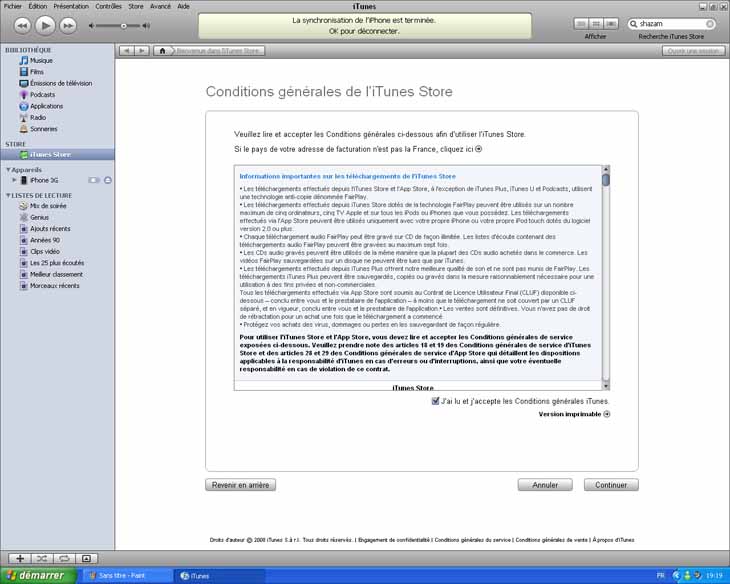The width and height of the screenshot is (730, 584).
Task: Open the Fichier menu
Action: point(13,6)
